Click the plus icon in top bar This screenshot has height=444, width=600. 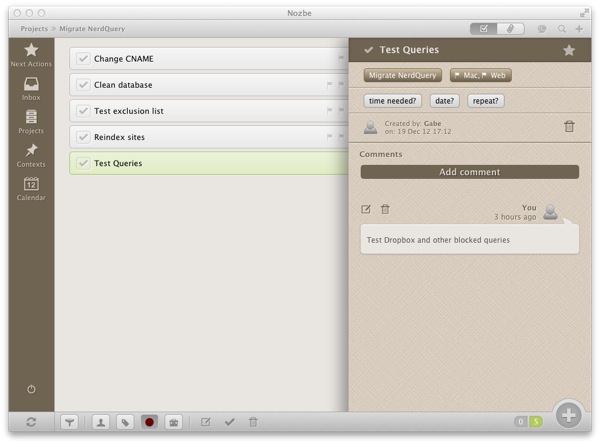click(x=579, y=29)
